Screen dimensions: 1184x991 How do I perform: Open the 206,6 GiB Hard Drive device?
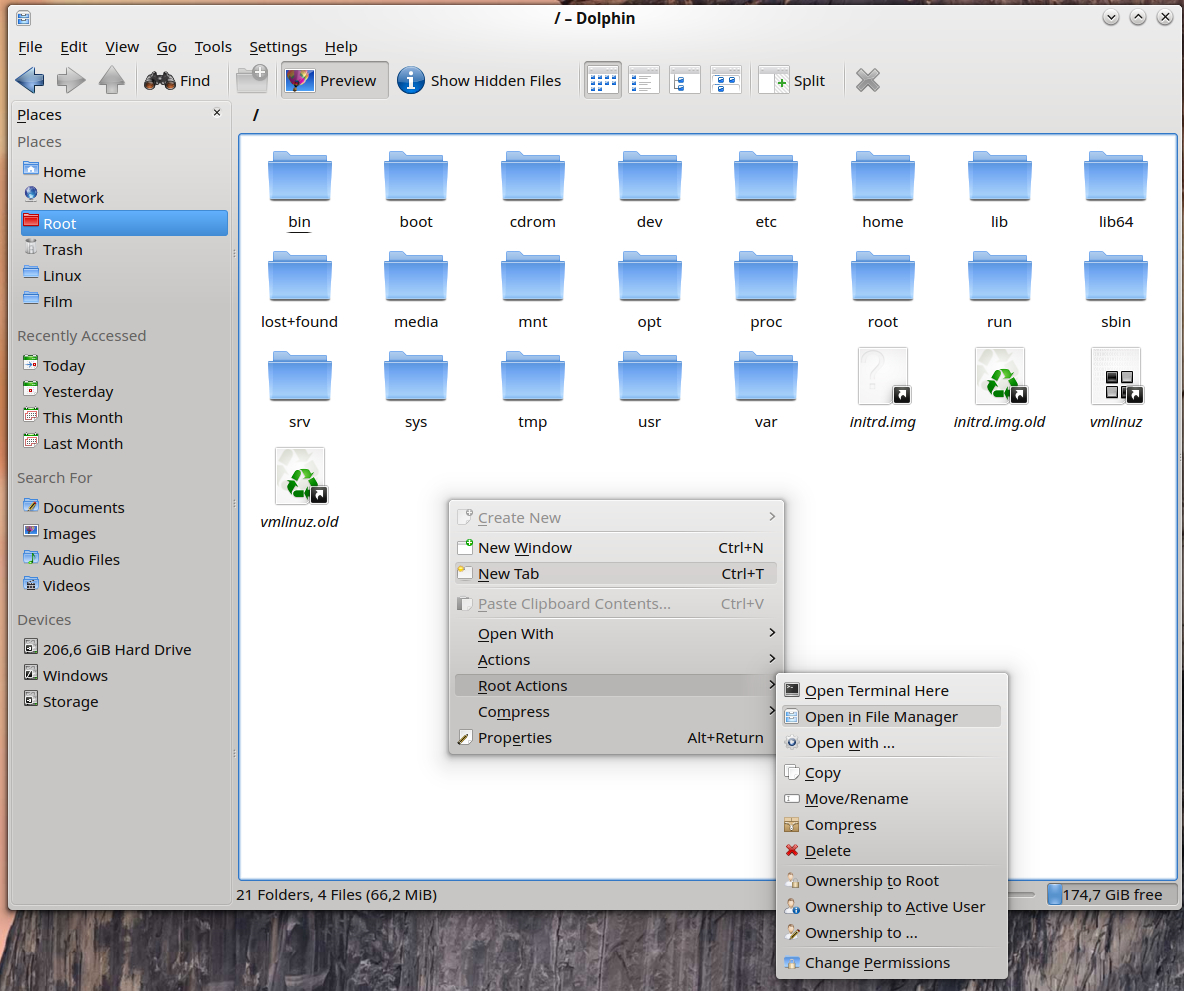tap(125, 650)
